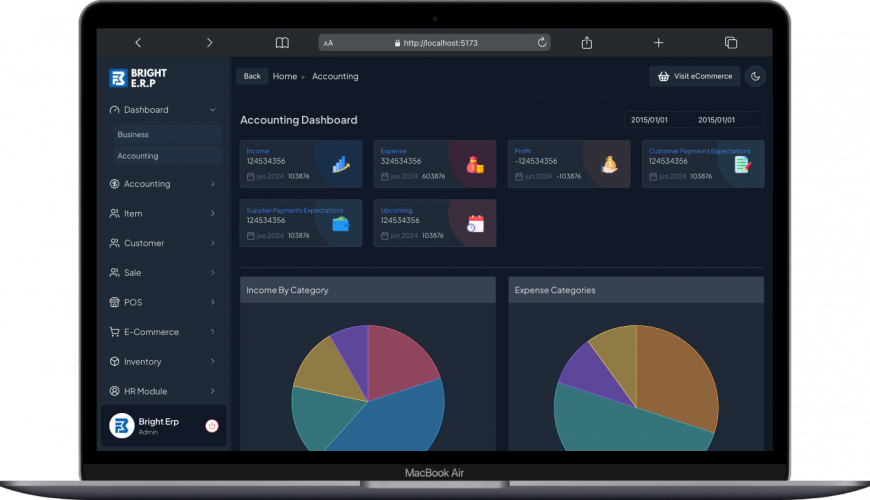The width and height of the screenshot is (870, 500).
Task: Open the Home breadcrumb link
Action: point(285,76)
